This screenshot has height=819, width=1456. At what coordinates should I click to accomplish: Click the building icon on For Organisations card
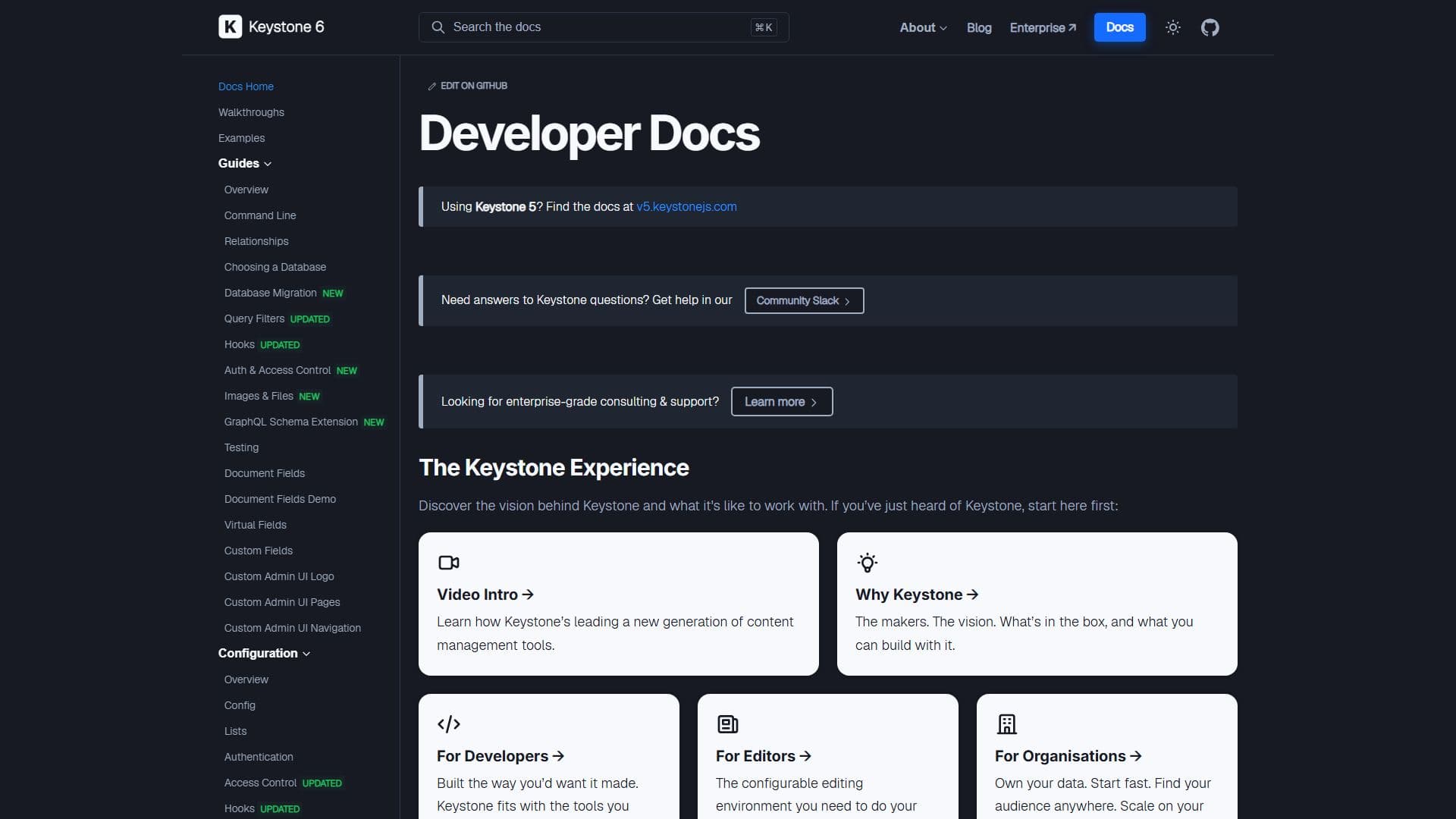point(1006,724)
